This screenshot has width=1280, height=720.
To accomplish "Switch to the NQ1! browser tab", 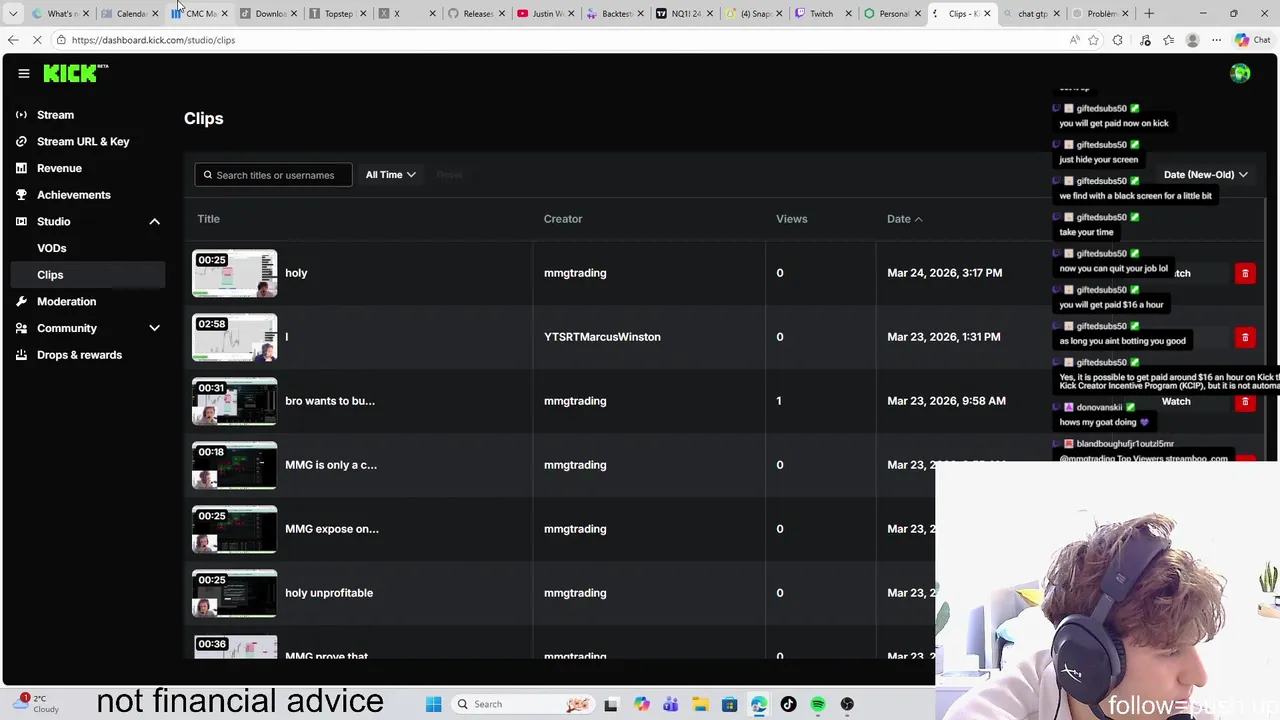I will 684,13.
